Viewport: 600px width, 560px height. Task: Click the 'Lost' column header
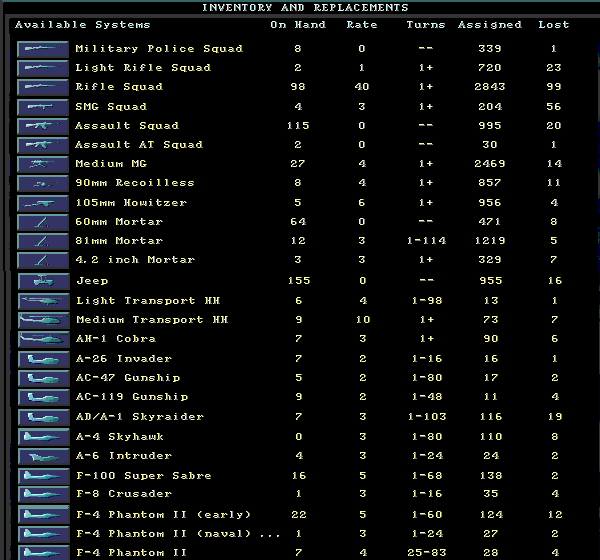pos(554,25)
